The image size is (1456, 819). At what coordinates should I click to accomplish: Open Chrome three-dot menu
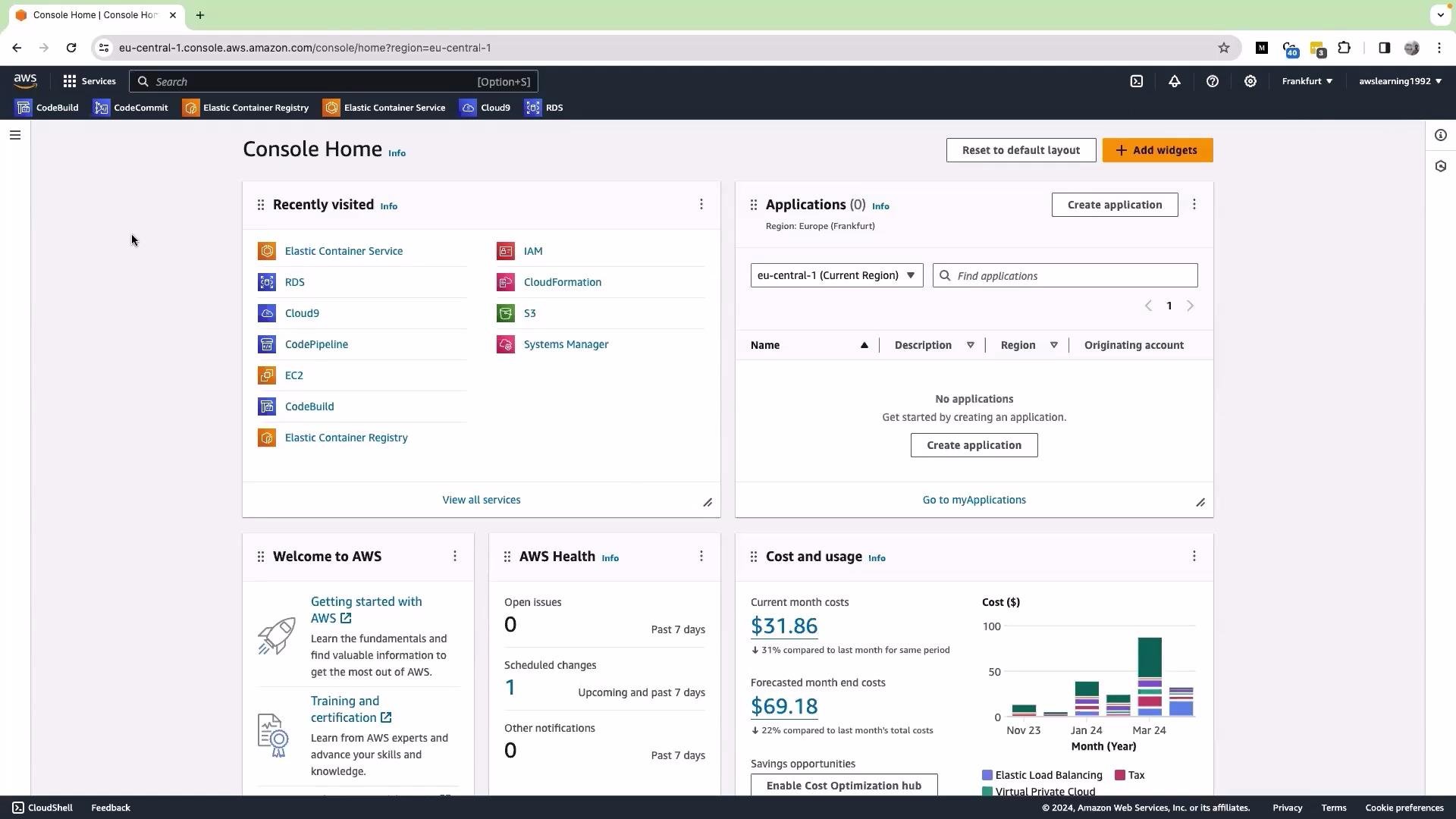tap(1439, 48)
